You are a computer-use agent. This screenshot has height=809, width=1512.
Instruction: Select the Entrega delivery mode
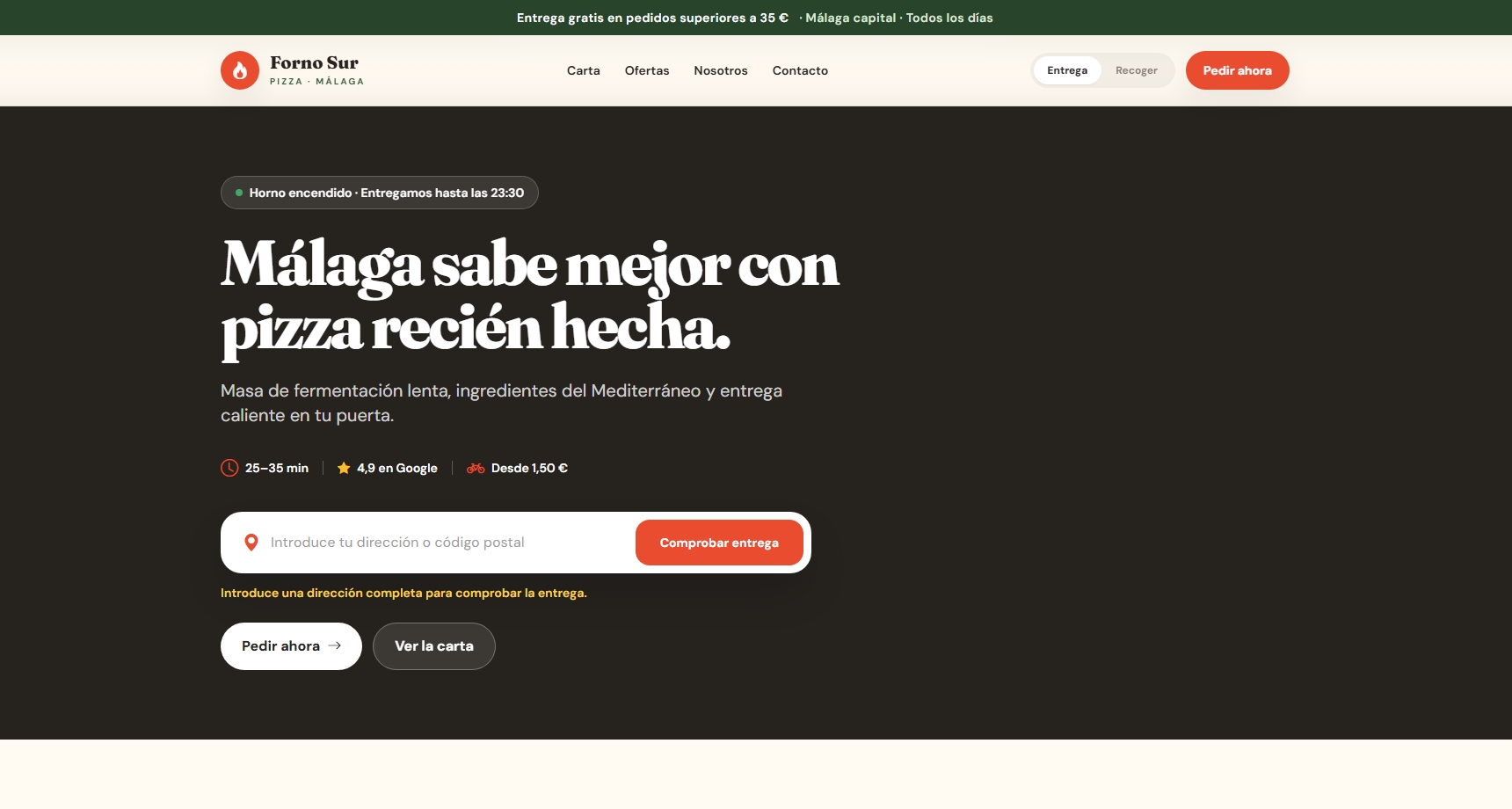tap(1067, 70)
